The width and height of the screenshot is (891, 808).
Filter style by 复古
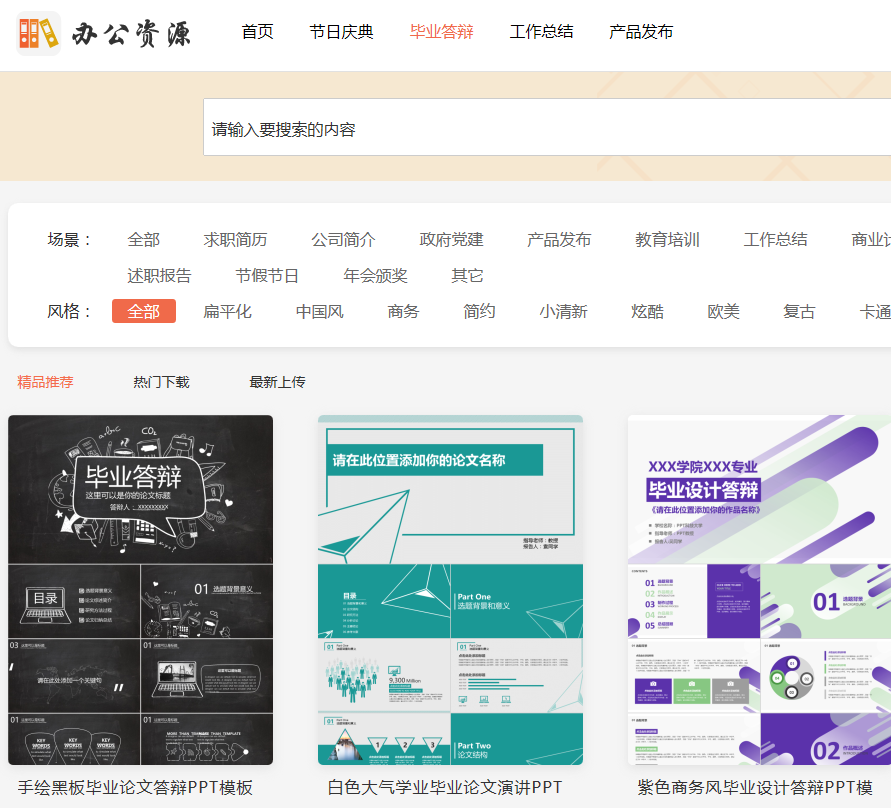click(x=799, y=311)
